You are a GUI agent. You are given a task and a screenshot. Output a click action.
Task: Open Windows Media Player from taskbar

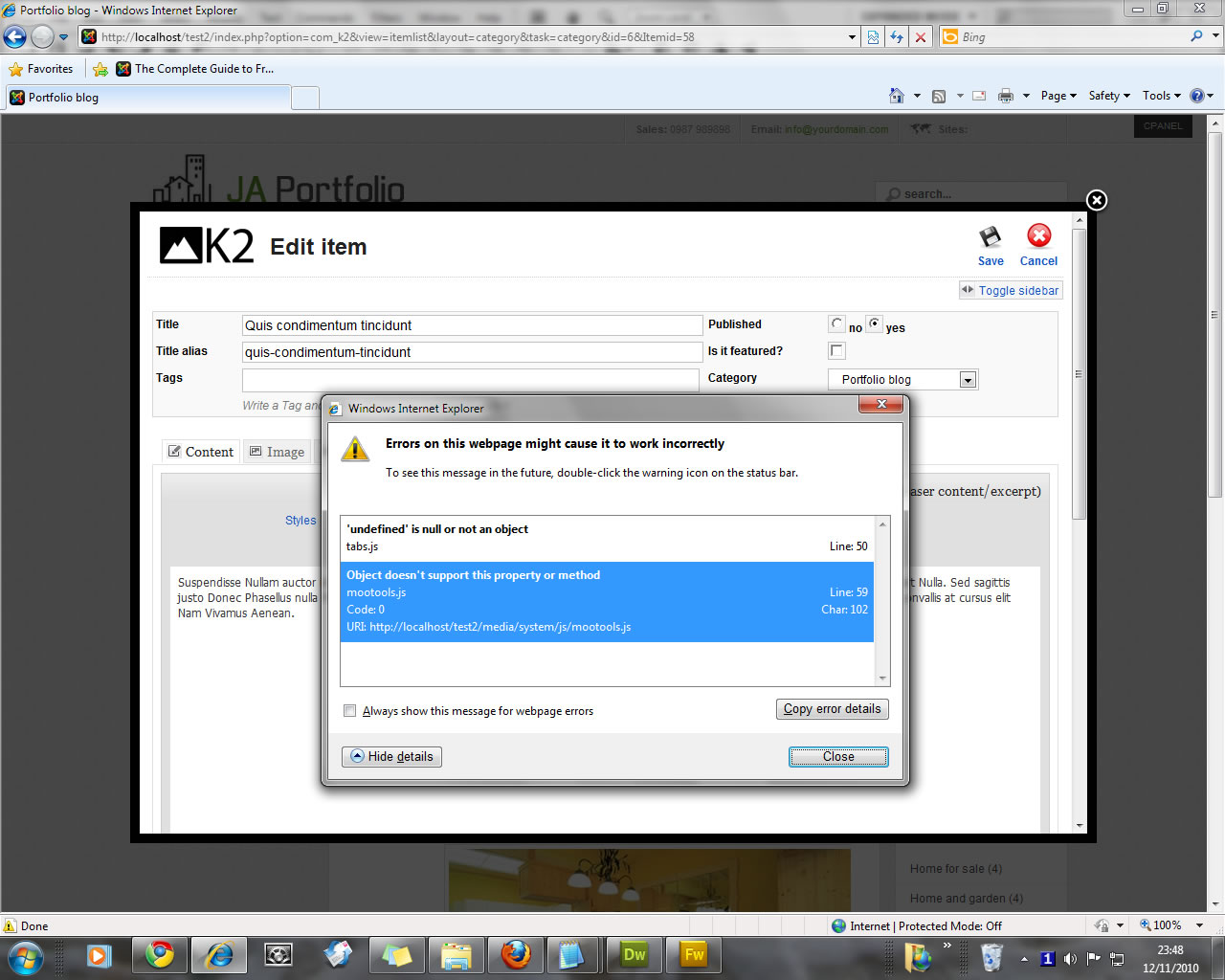(99, 955)
